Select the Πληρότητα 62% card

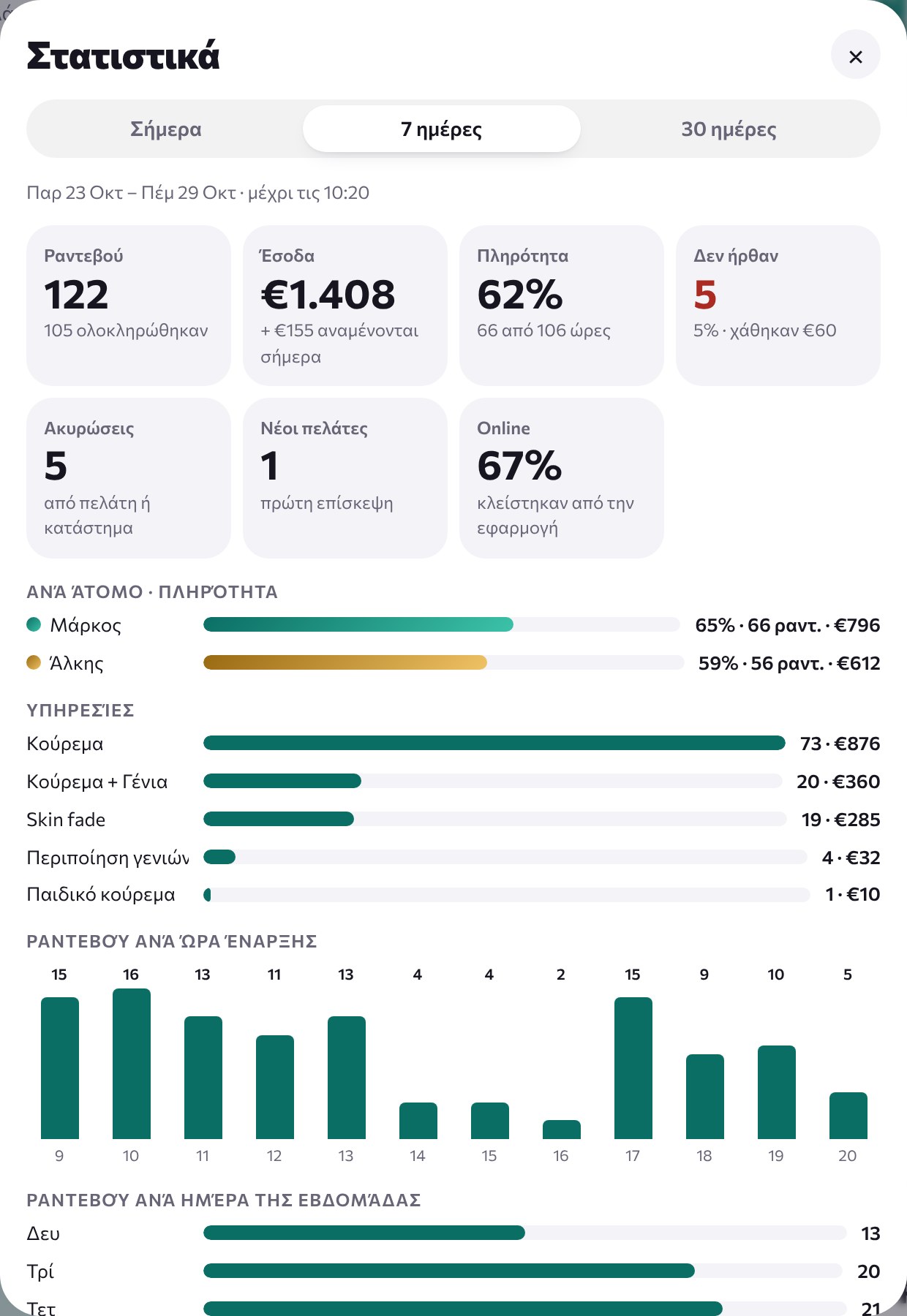coord(562,306)
